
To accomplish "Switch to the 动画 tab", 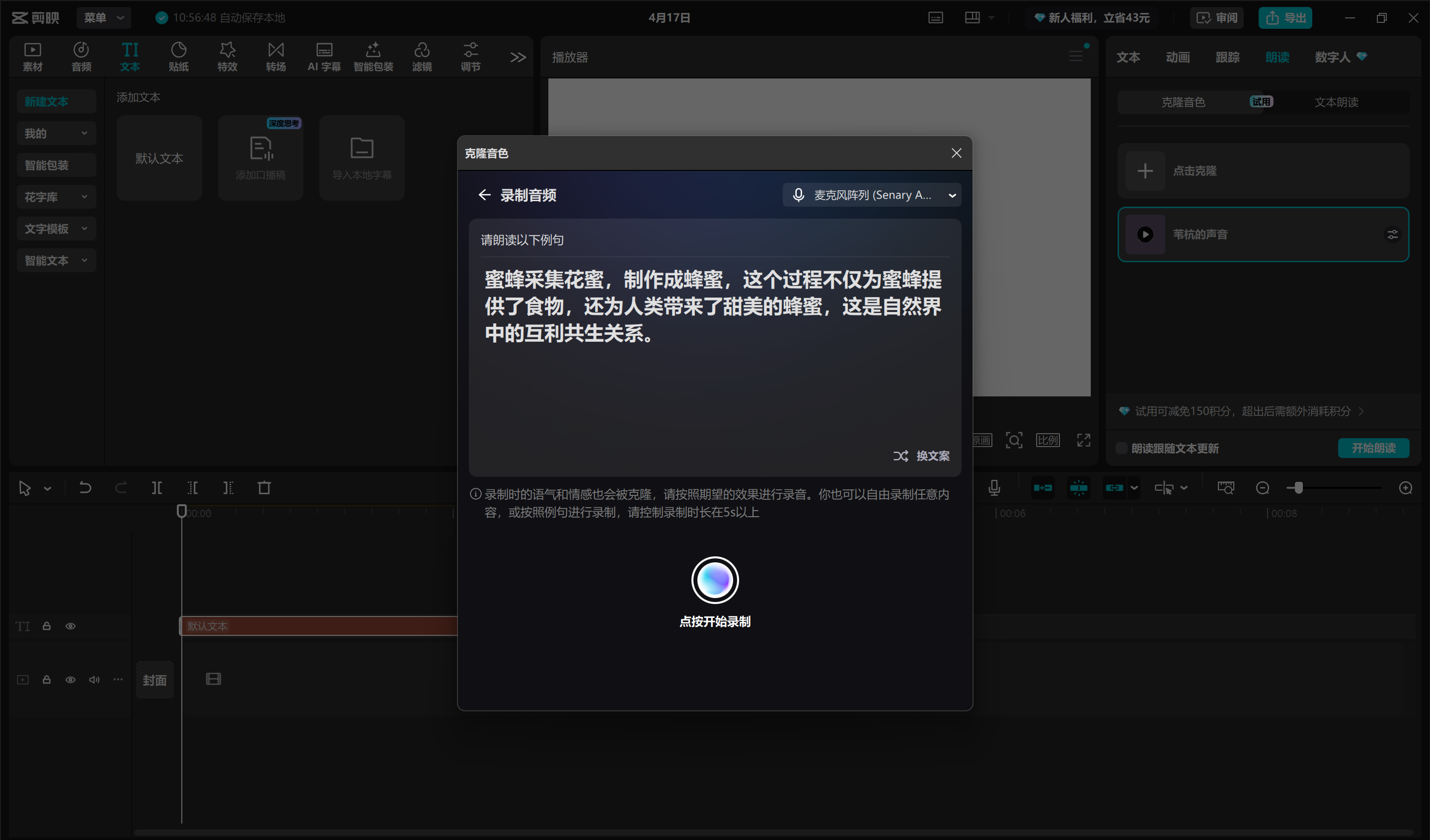I will tap(1178, 57).
